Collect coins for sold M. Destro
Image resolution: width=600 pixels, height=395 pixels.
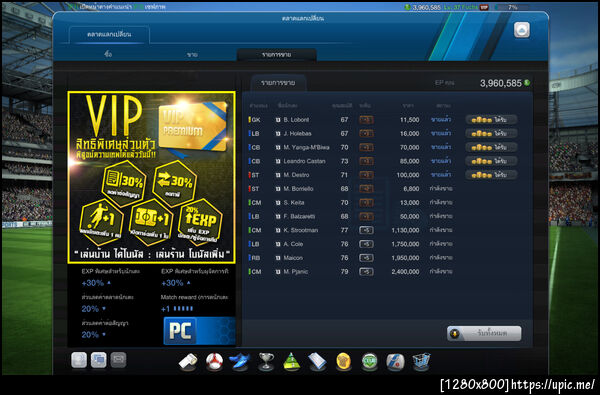pos(491,175)
